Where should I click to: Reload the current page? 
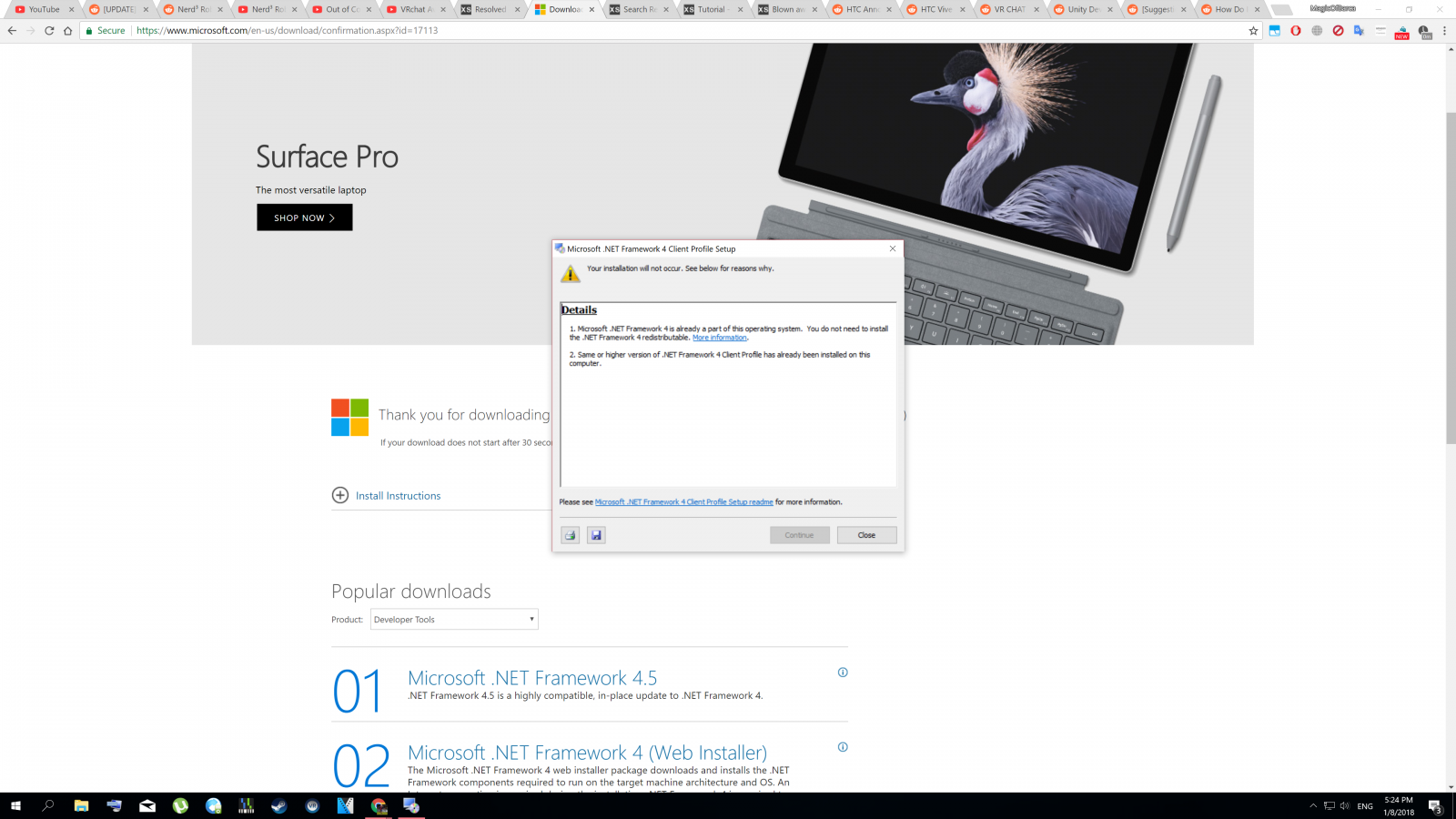pos(49,30)
